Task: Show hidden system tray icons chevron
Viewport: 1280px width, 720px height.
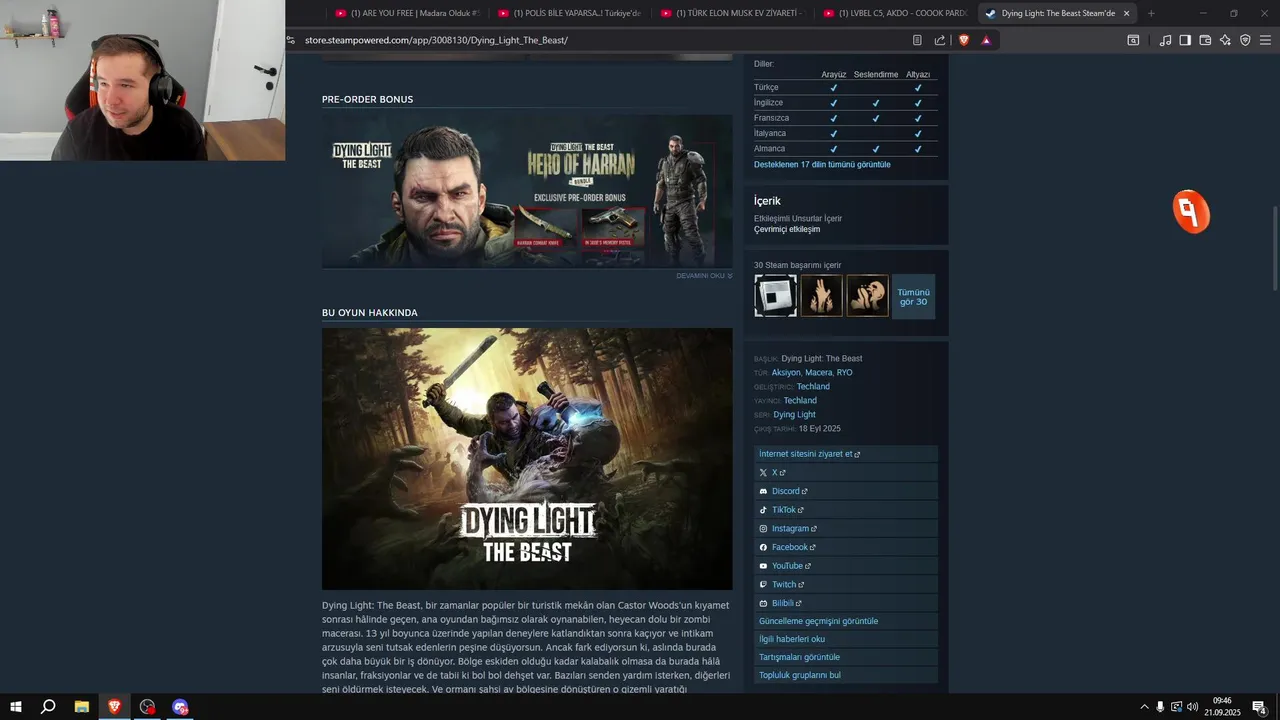Action: 1144,707
